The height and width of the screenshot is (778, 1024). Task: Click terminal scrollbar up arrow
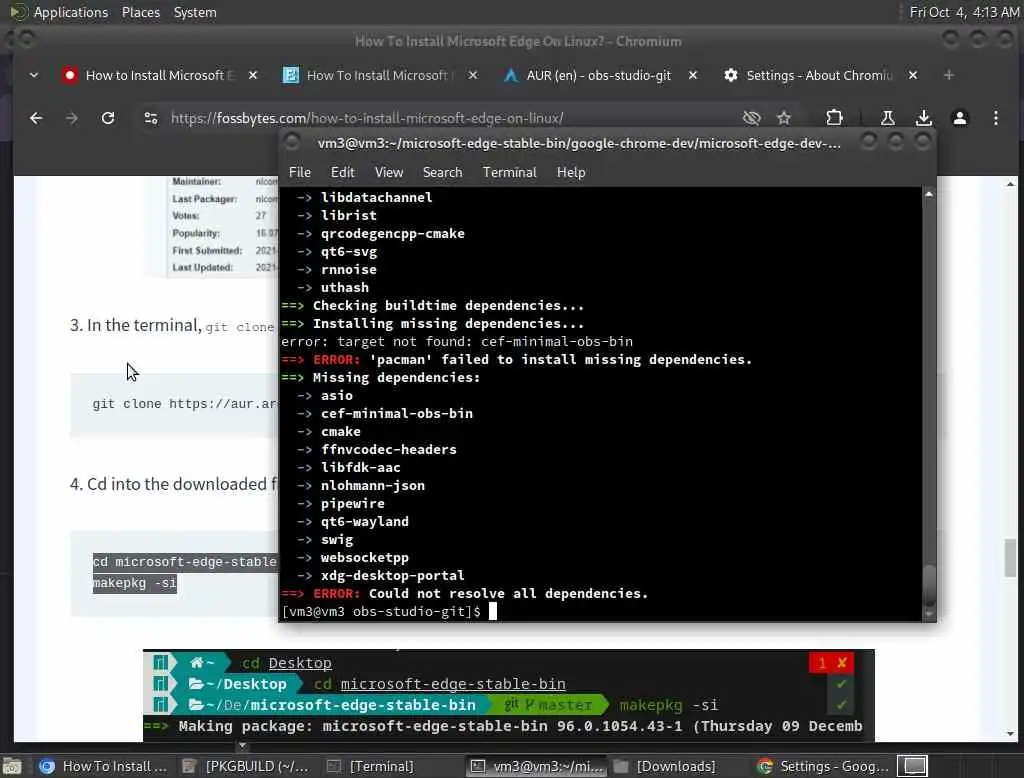click(929, 194)
